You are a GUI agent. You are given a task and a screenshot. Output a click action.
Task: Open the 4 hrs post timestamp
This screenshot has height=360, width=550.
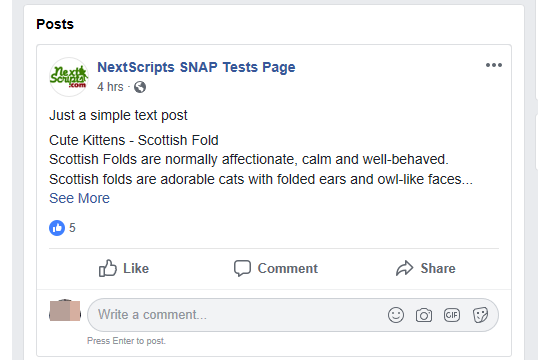click(x=110, y=87)
